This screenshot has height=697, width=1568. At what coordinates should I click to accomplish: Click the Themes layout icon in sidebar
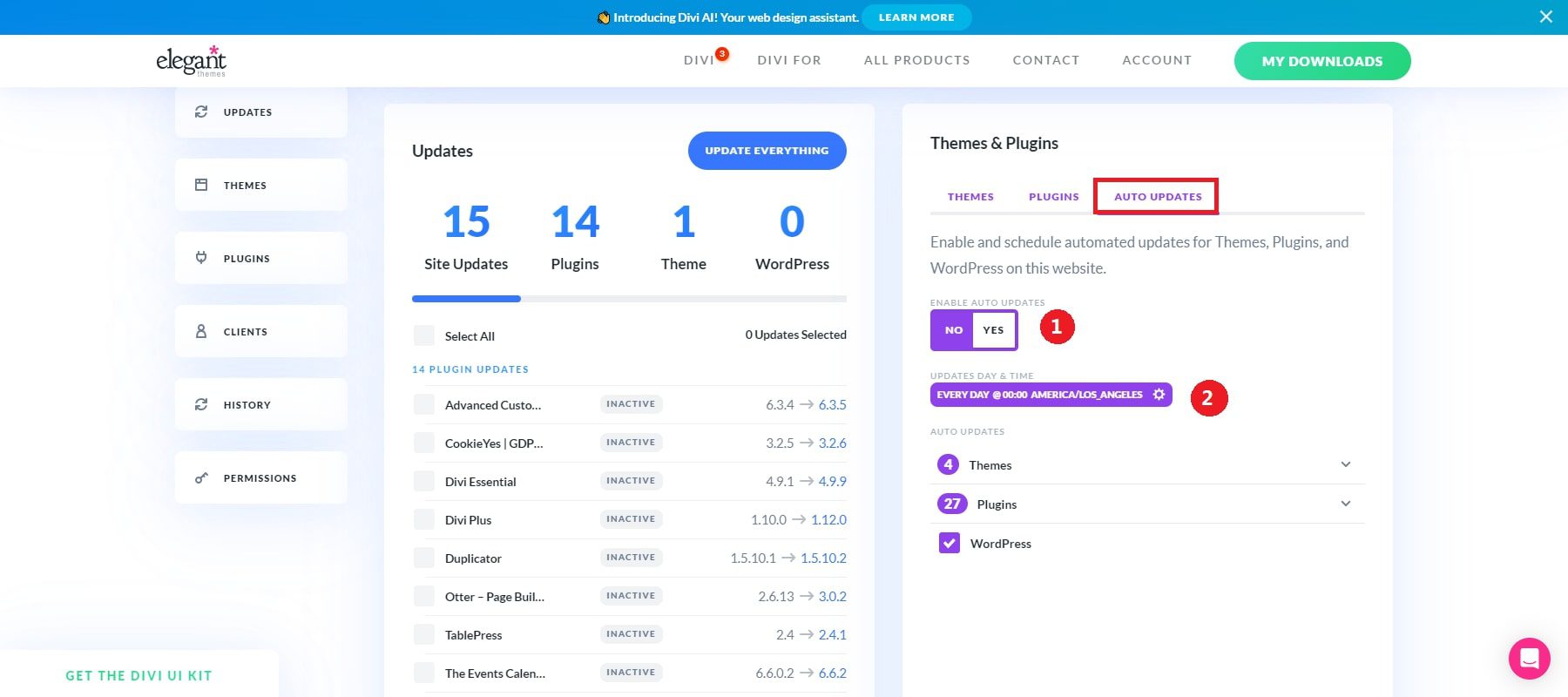201,185
